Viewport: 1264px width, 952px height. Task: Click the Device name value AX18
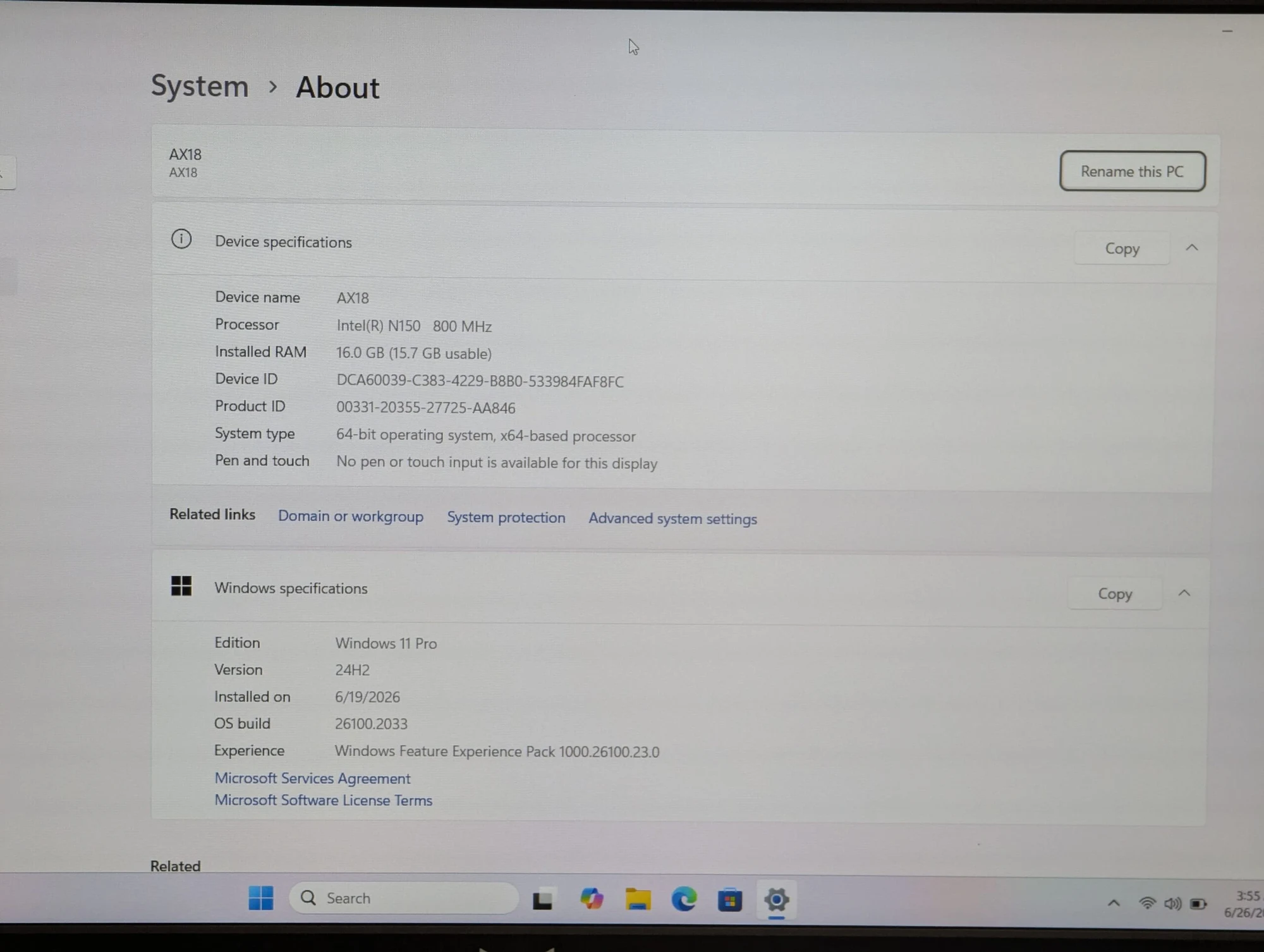352,298
